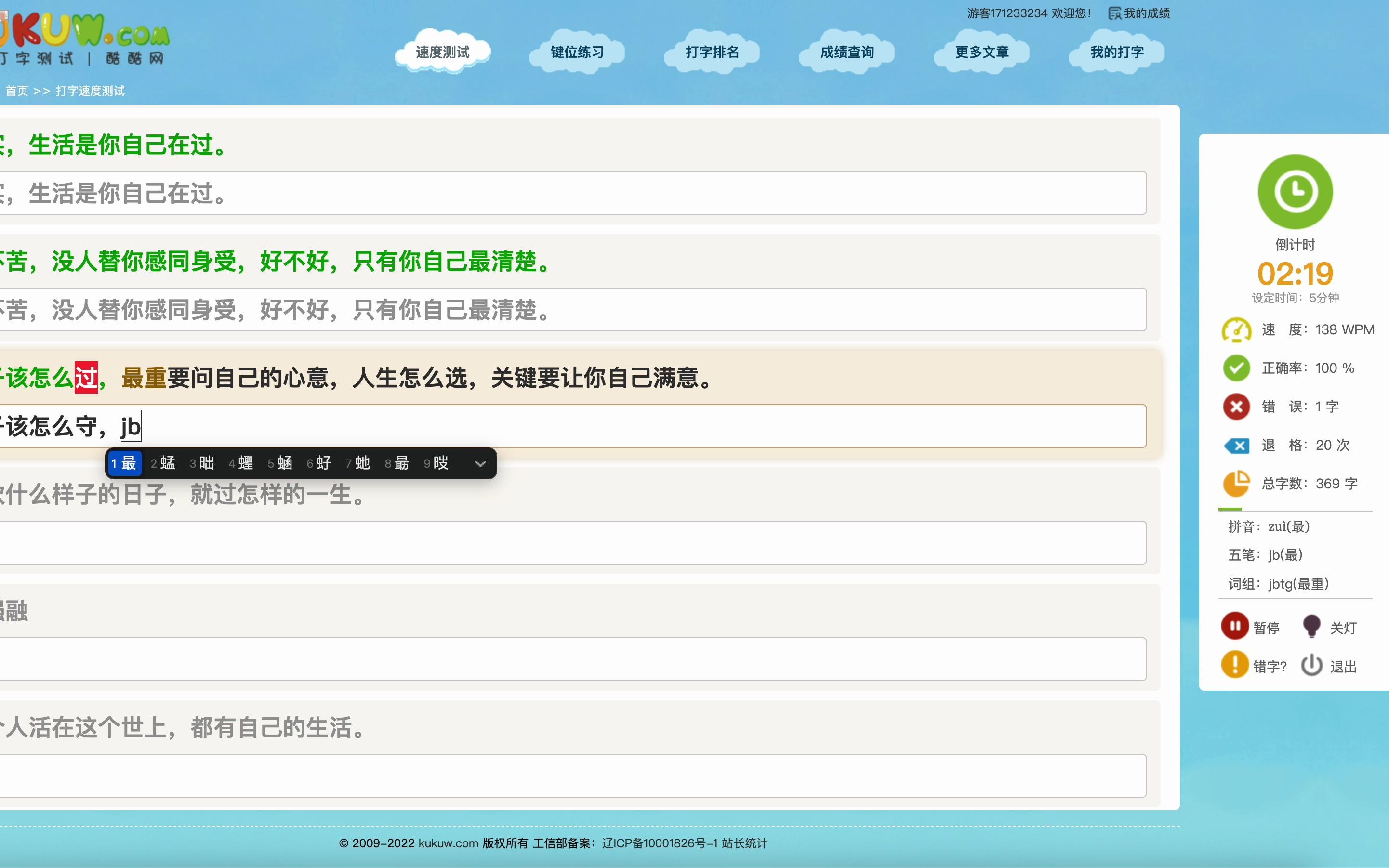The image size is (1389, 868).
Task: Open the 速度测试 navigation cloud
Action: pyautogui.click(x=442, y=52)
